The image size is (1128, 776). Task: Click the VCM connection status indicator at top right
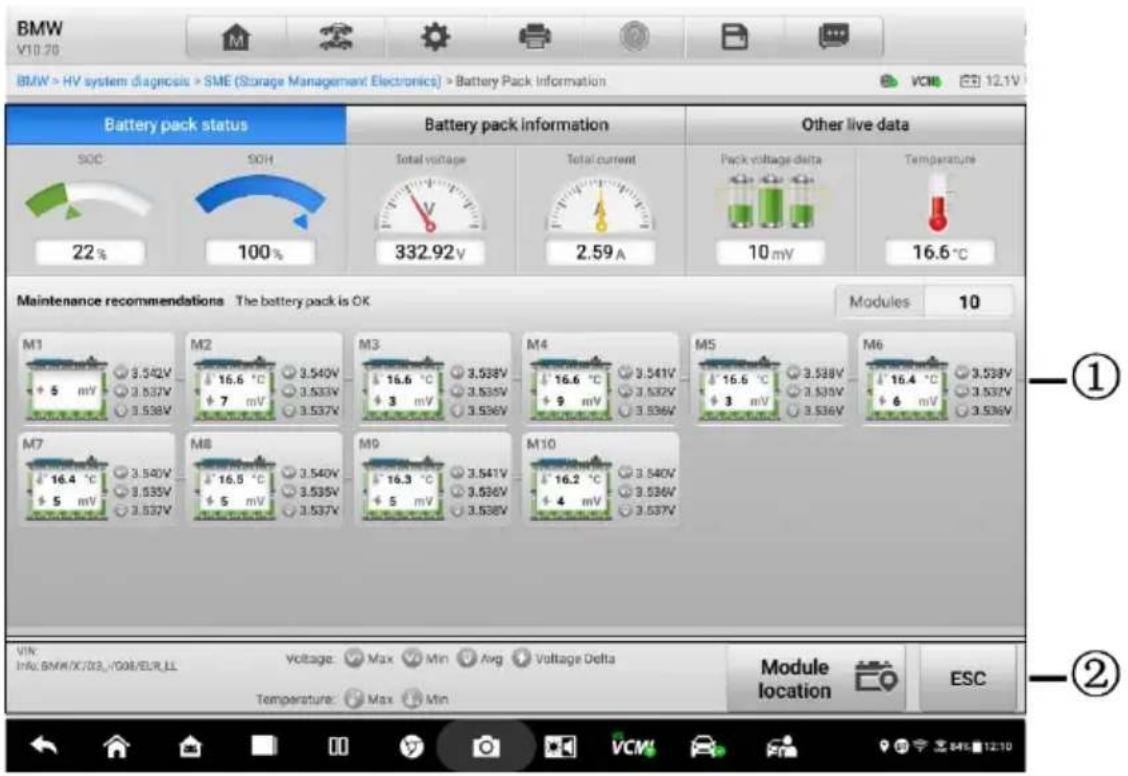pos(925,81)
